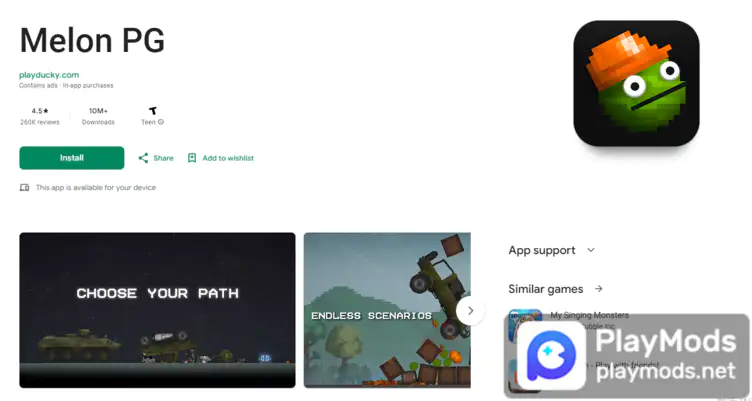Click the green Install button
Image resolution: width=752 pixels, height=401 pixels.
[x=71, y=158]
